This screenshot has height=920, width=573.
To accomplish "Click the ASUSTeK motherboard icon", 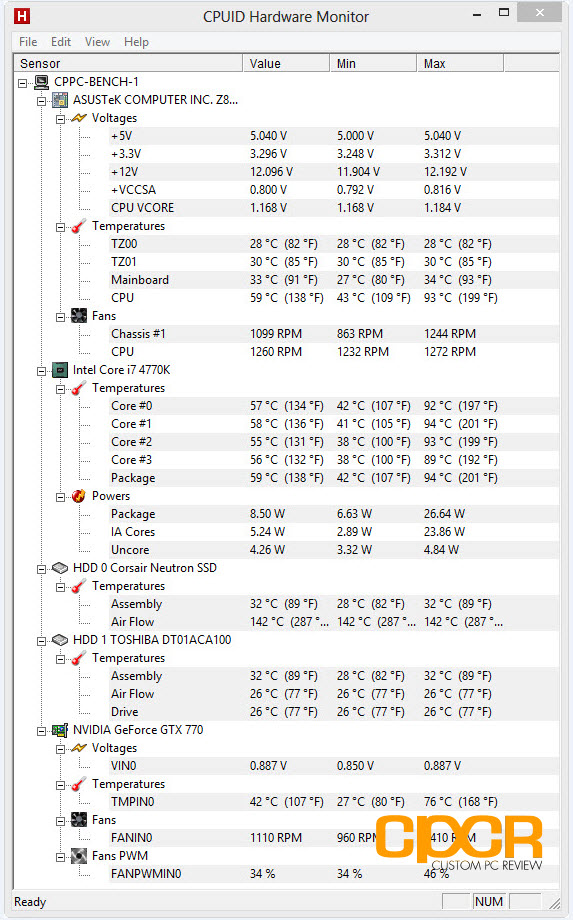I will coord(60,100).
